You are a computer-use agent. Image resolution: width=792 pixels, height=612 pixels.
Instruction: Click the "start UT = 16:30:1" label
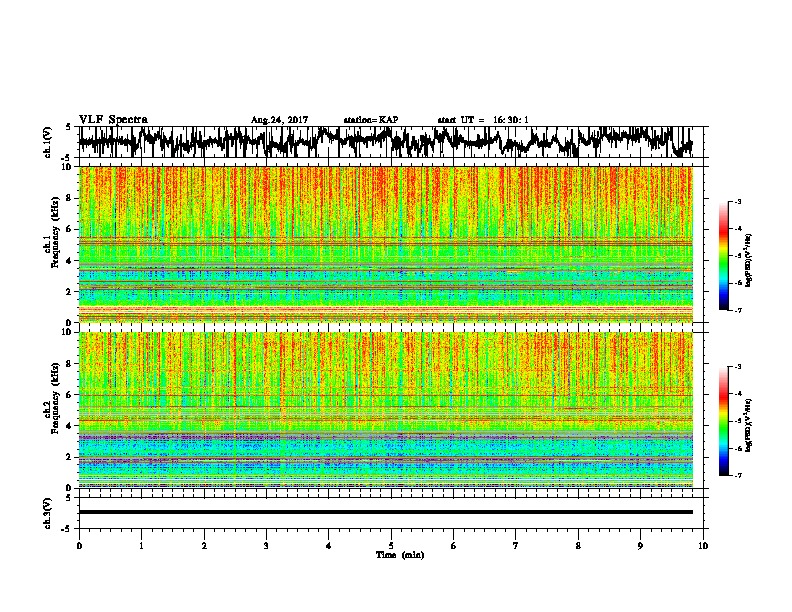(483, 120)
